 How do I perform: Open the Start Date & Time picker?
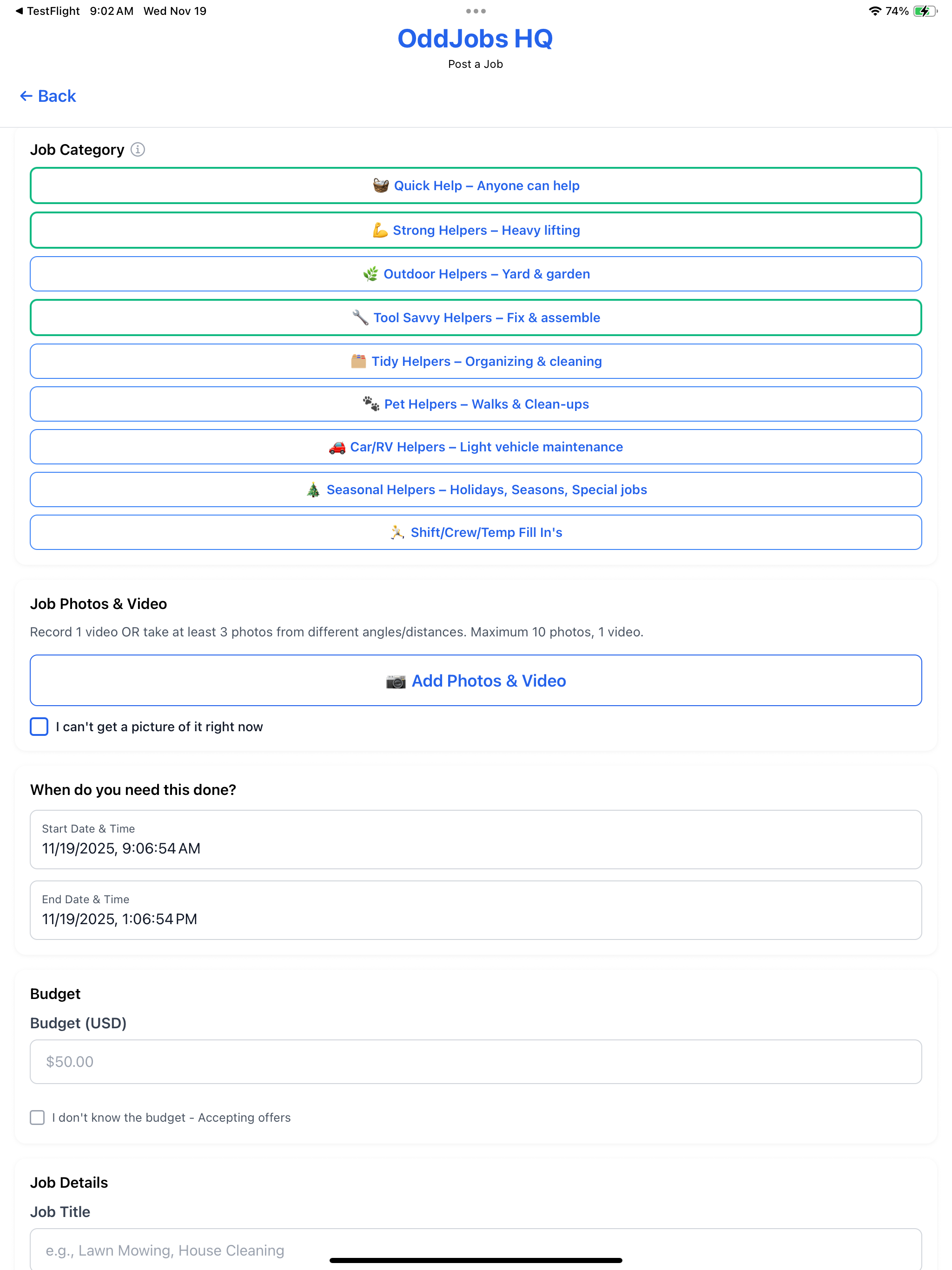[x=476, y=840]
